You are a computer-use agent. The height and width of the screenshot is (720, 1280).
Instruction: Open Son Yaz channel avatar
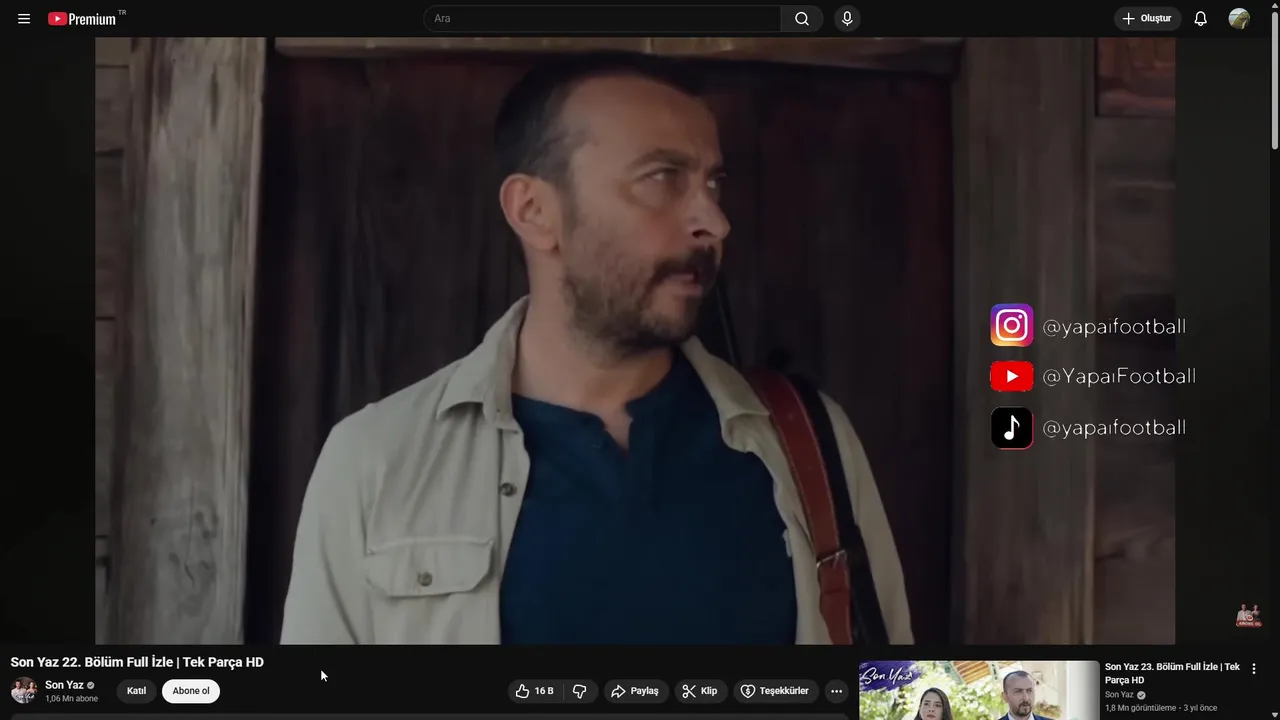click(x=24, y=691)
